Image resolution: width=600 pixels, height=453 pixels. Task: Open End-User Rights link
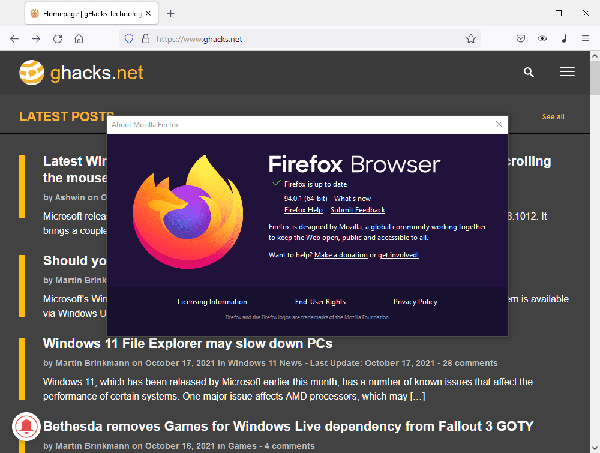(320, 302)
